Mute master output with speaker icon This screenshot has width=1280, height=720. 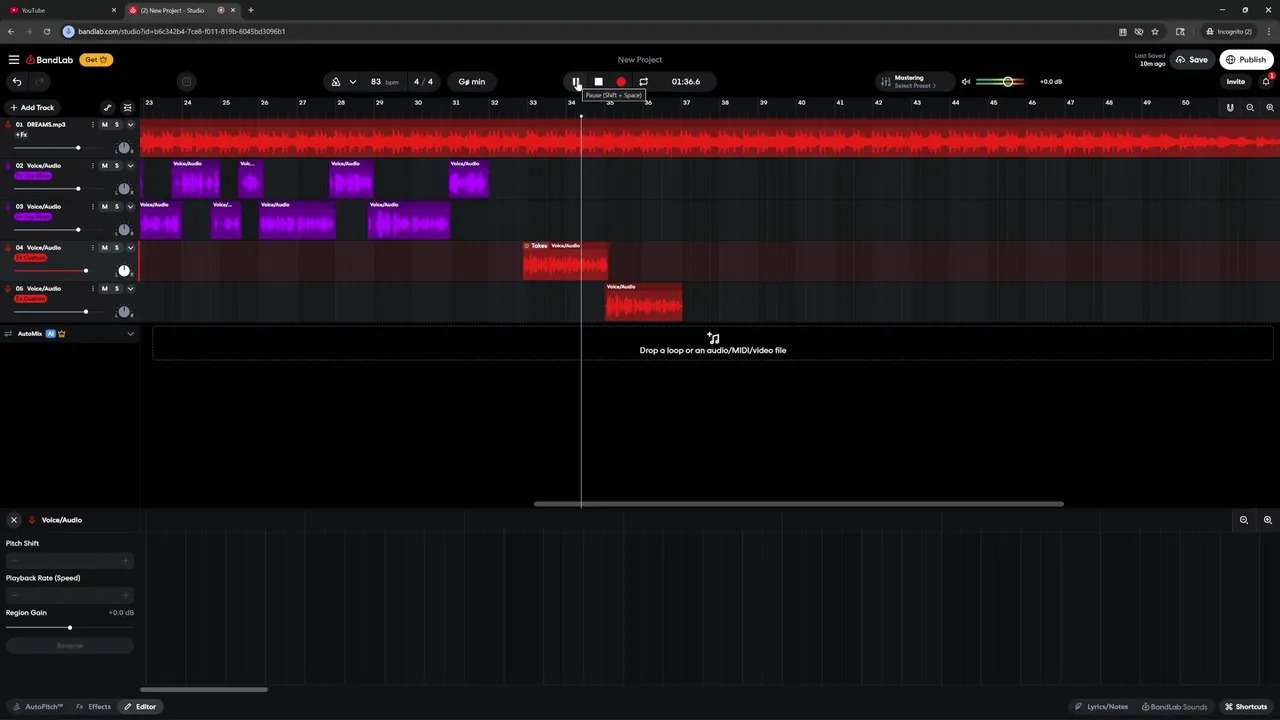(966, 82)
